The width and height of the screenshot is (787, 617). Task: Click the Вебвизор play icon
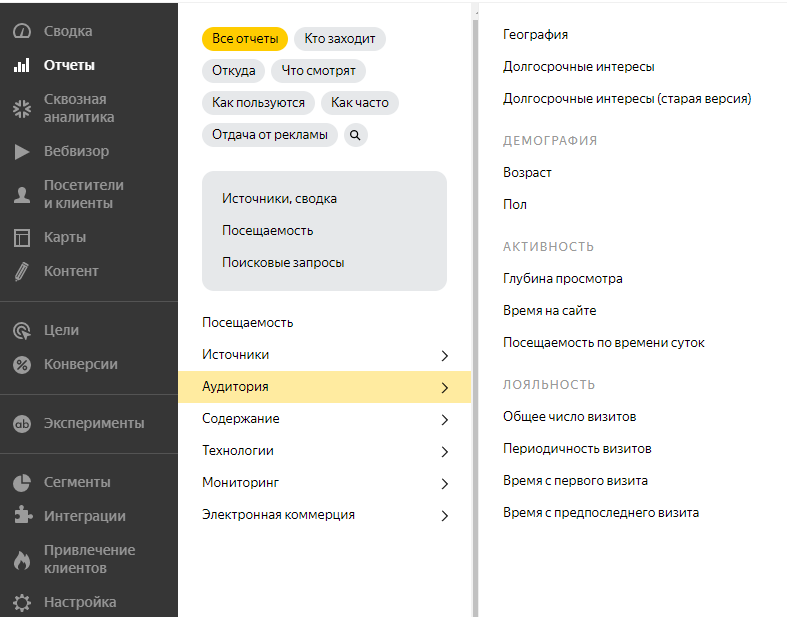[x=21, y=152]
